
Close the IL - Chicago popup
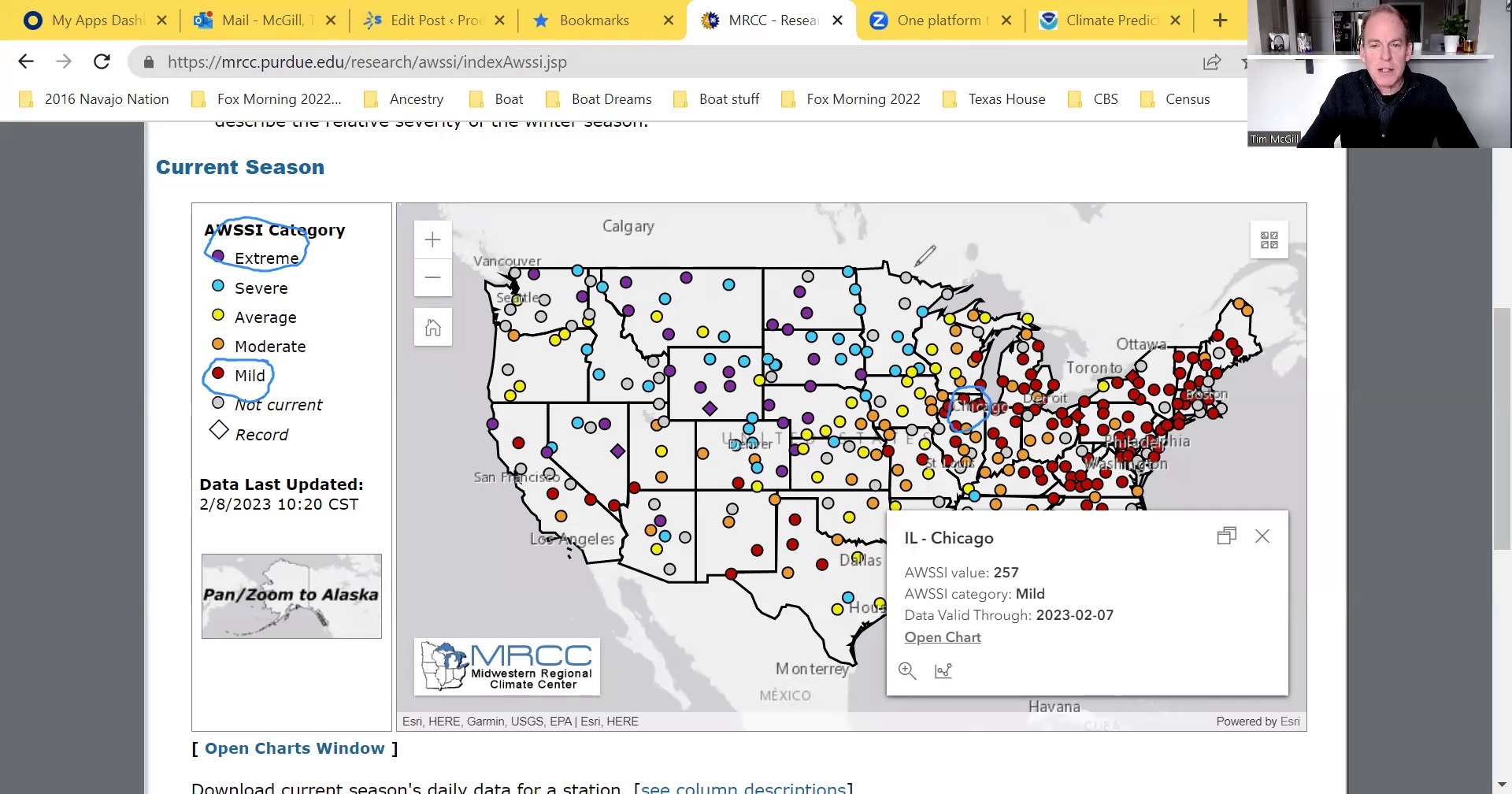(x=1262, y=536)
